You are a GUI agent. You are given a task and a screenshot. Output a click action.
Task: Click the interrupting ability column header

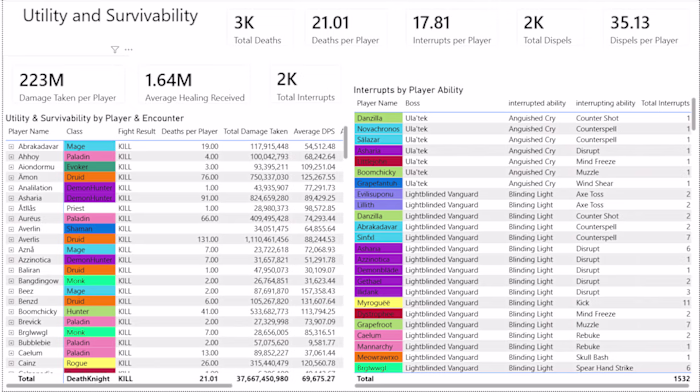coord(605,103)
